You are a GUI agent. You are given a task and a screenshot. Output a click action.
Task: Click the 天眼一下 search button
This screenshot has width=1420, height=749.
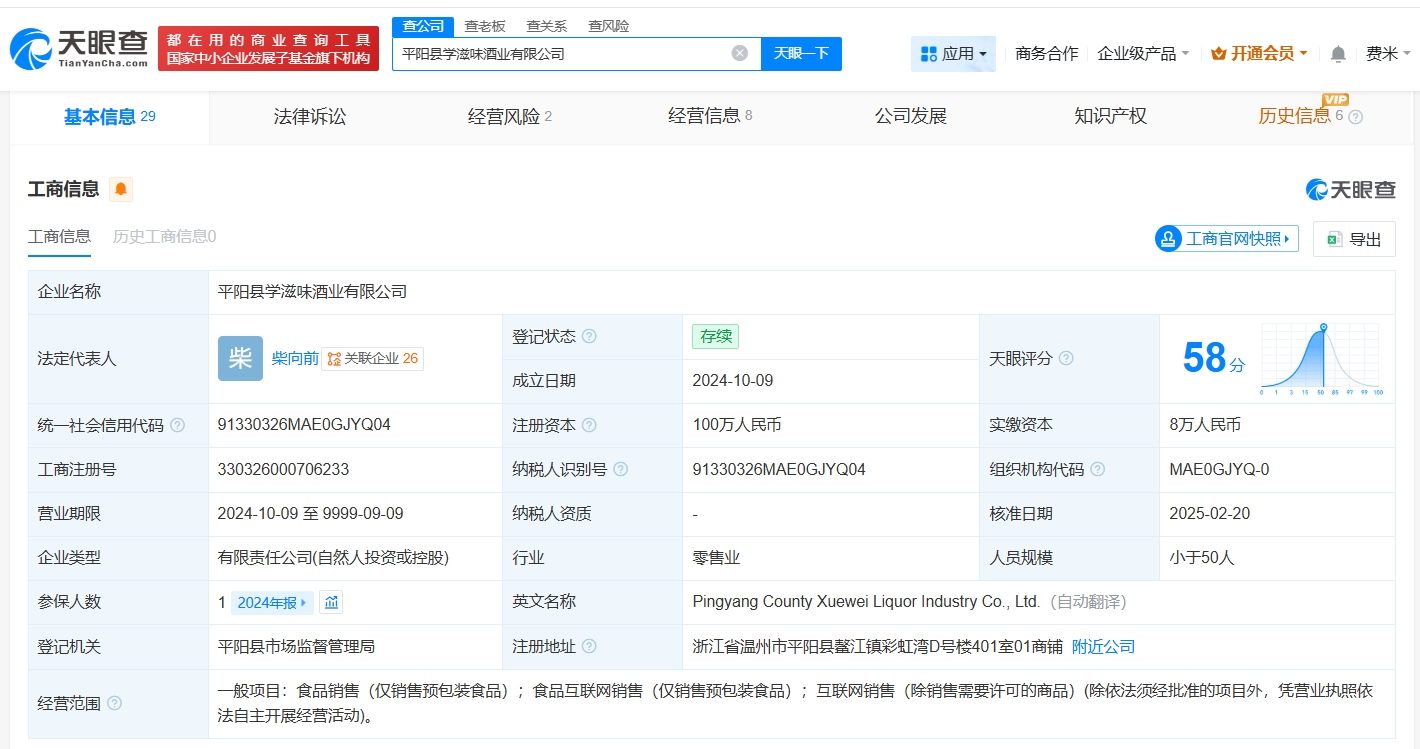click(x=801, y=54)
